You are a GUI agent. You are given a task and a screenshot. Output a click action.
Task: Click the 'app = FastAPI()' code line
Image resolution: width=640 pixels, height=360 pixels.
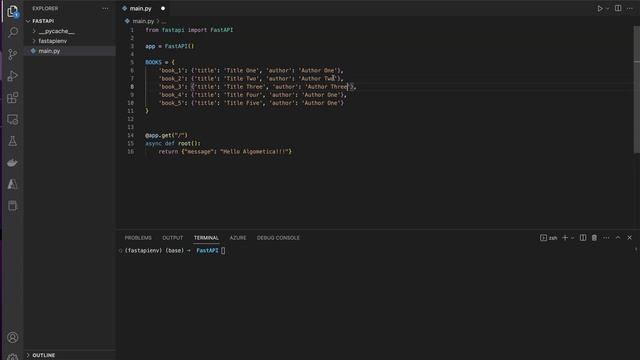169,46
